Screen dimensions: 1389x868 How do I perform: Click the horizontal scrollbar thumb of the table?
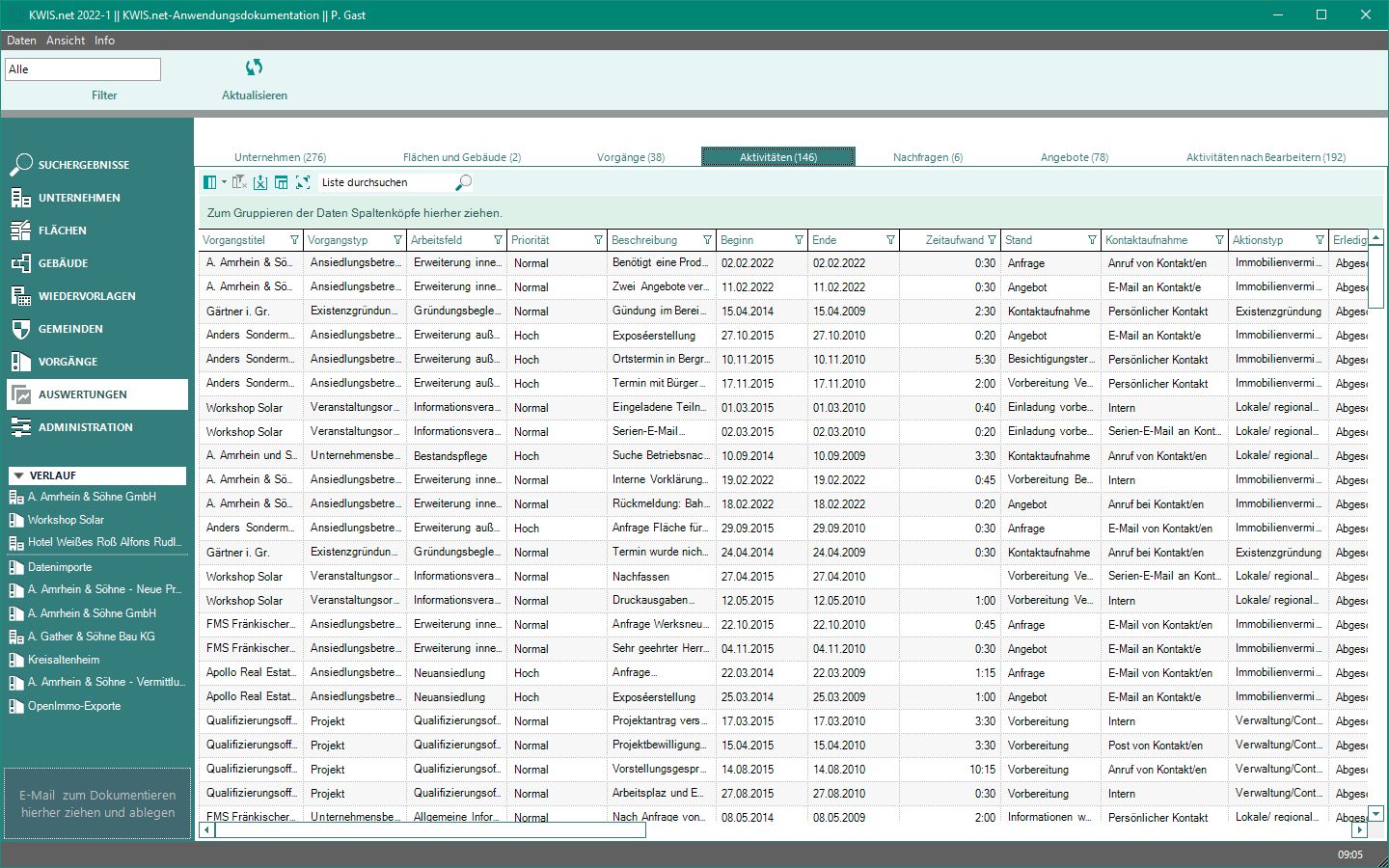tap(430, 830)
